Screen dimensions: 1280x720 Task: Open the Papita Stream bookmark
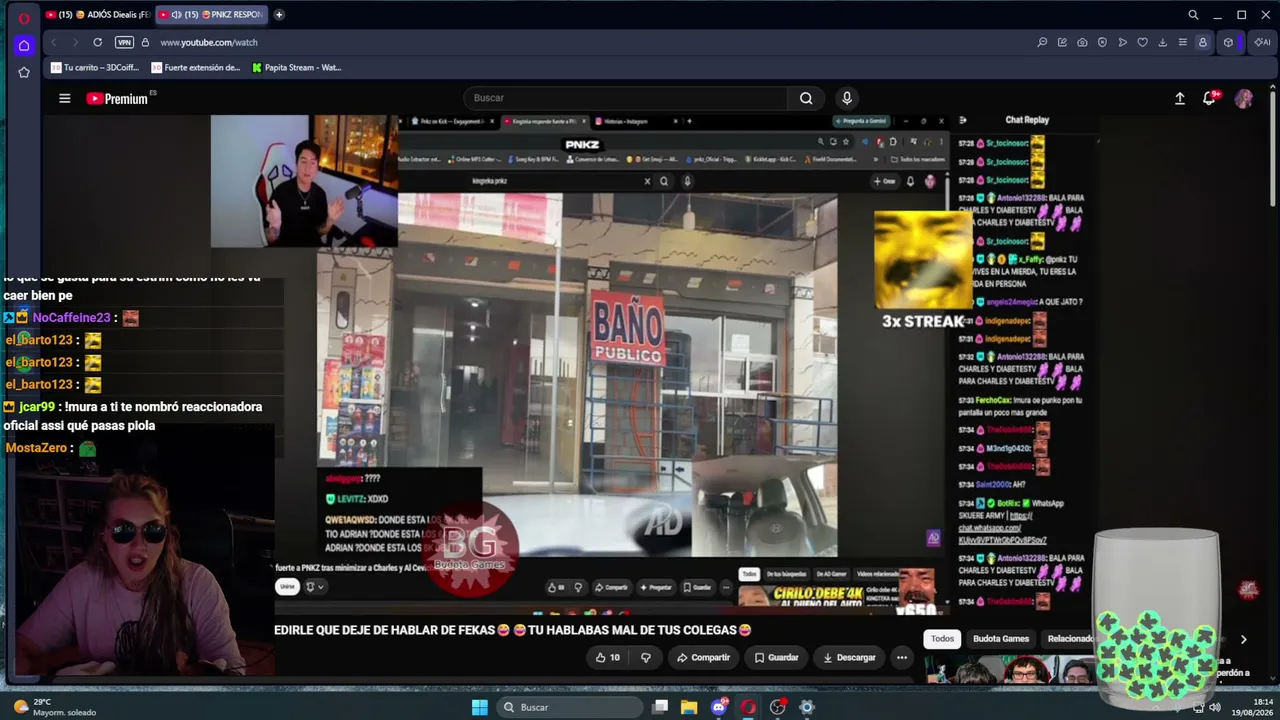click(x=297, y=68)
